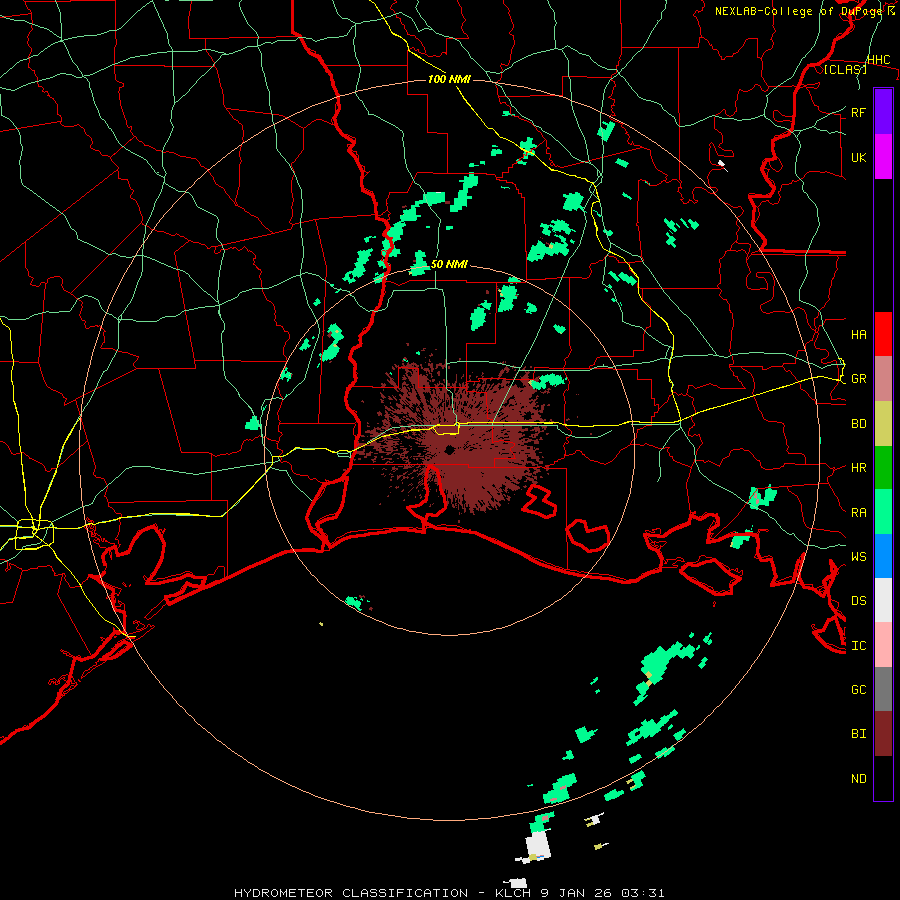This screenshot has height=900, width=900.
Task: Click the UK legend label
Action: [x=859, y=157]
